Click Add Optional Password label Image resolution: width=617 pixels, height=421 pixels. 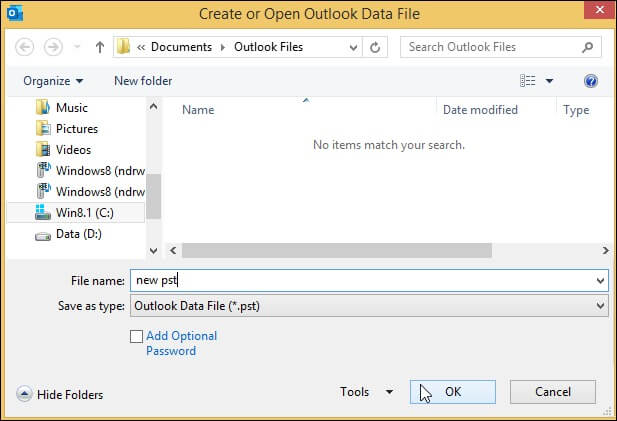pos(181,343)
